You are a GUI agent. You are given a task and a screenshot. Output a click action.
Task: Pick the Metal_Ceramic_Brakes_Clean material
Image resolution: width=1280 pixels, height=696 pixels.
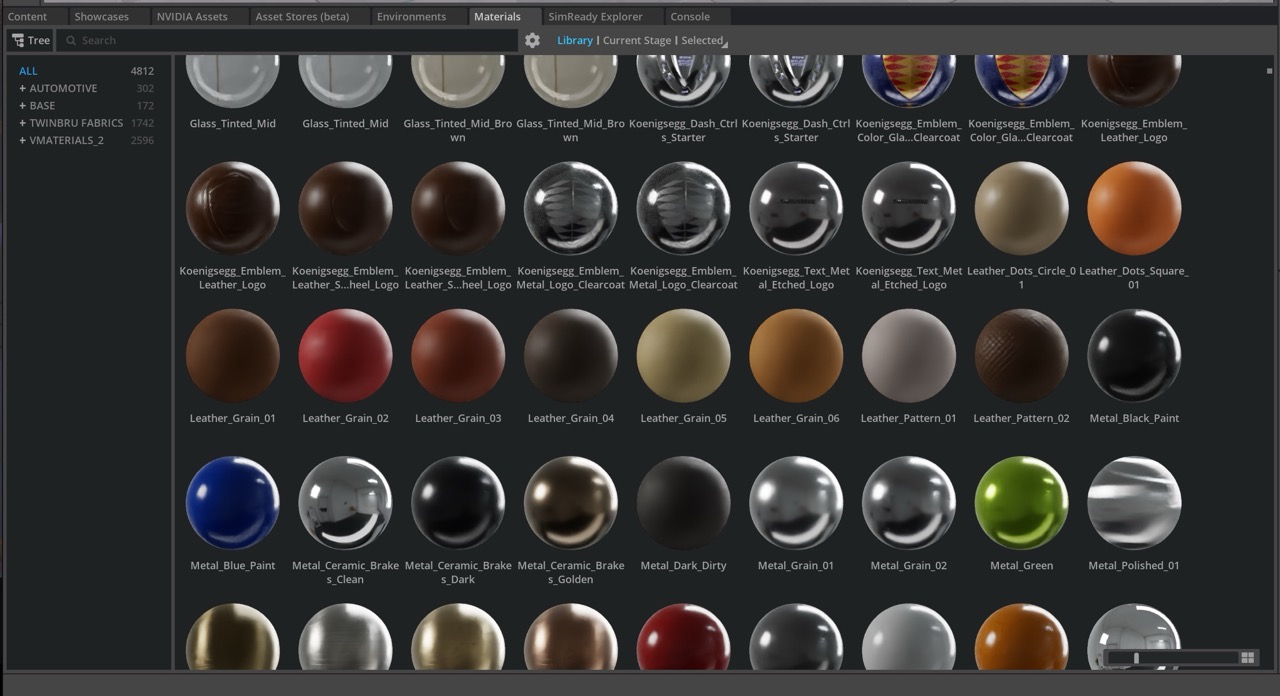click(345, 503)
